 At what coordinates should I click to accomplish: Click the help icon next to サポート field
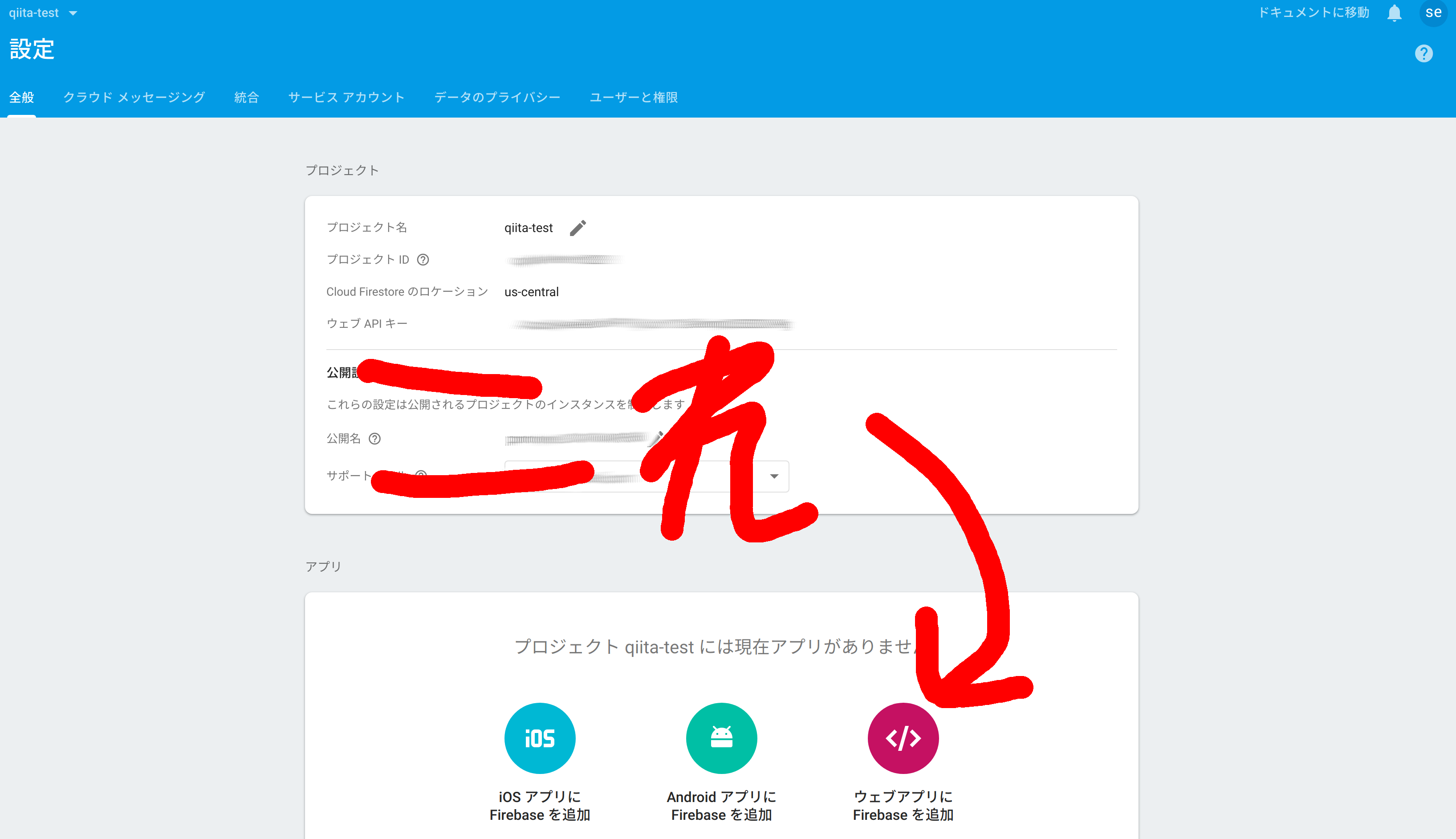[x=421, y=476]
